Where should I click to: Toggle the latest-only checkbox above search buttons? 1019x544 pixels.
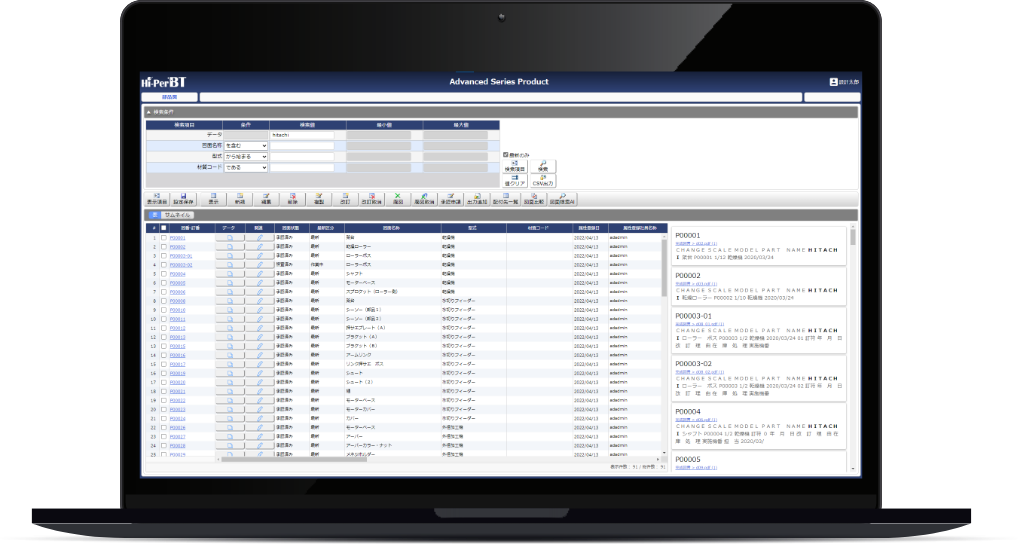coord(506,155)
